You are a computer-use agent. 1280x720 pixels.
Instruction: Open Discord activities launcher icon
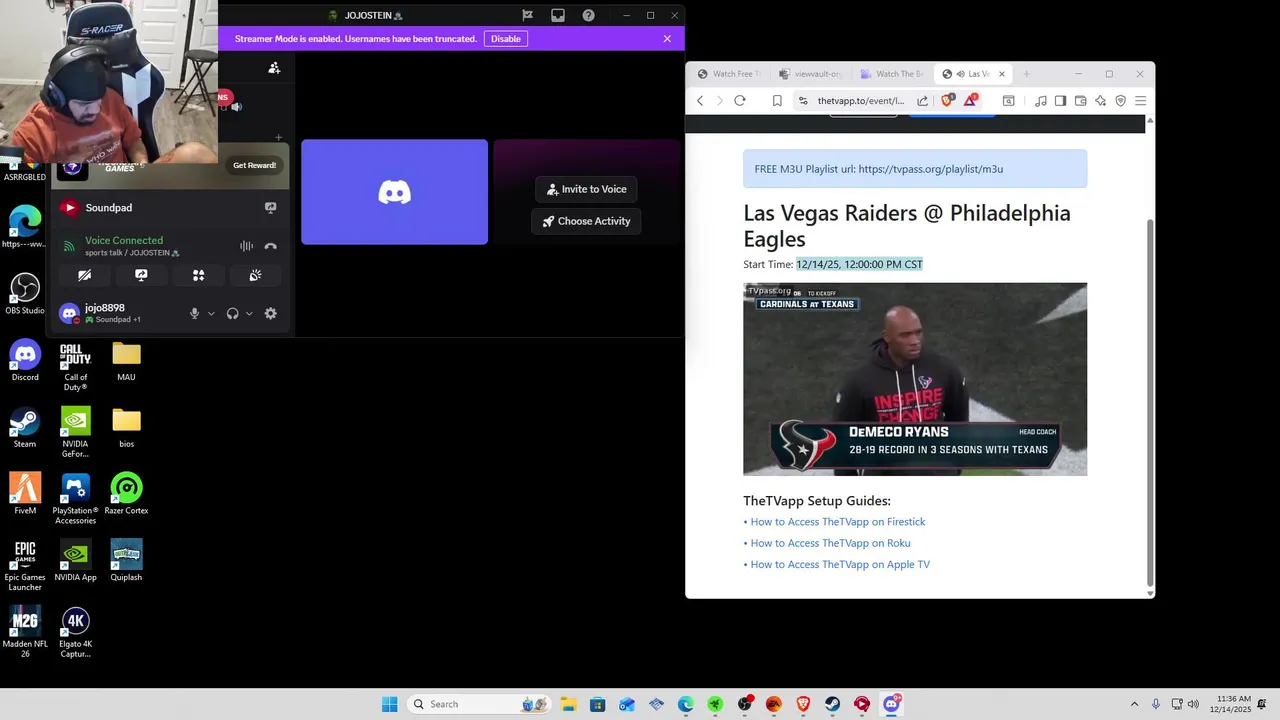click(x=198, y=275)
